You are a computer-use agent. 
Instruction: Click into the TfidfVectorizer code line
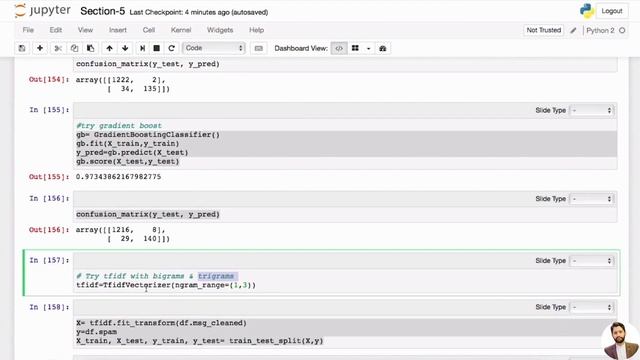point(166,285)
